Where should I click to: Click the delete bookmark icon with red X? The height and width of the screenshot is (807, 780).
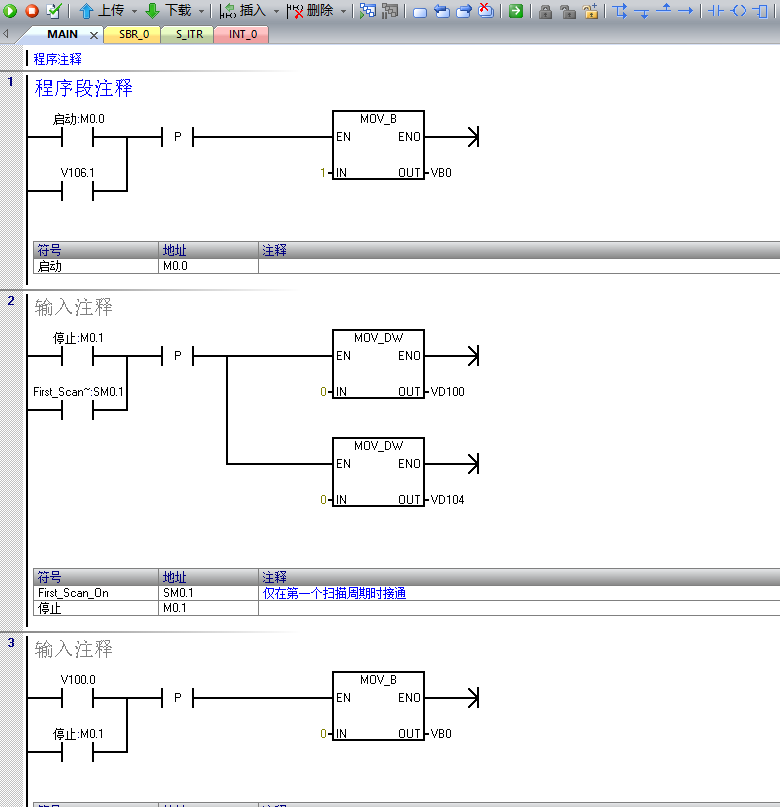coord(486,11)
